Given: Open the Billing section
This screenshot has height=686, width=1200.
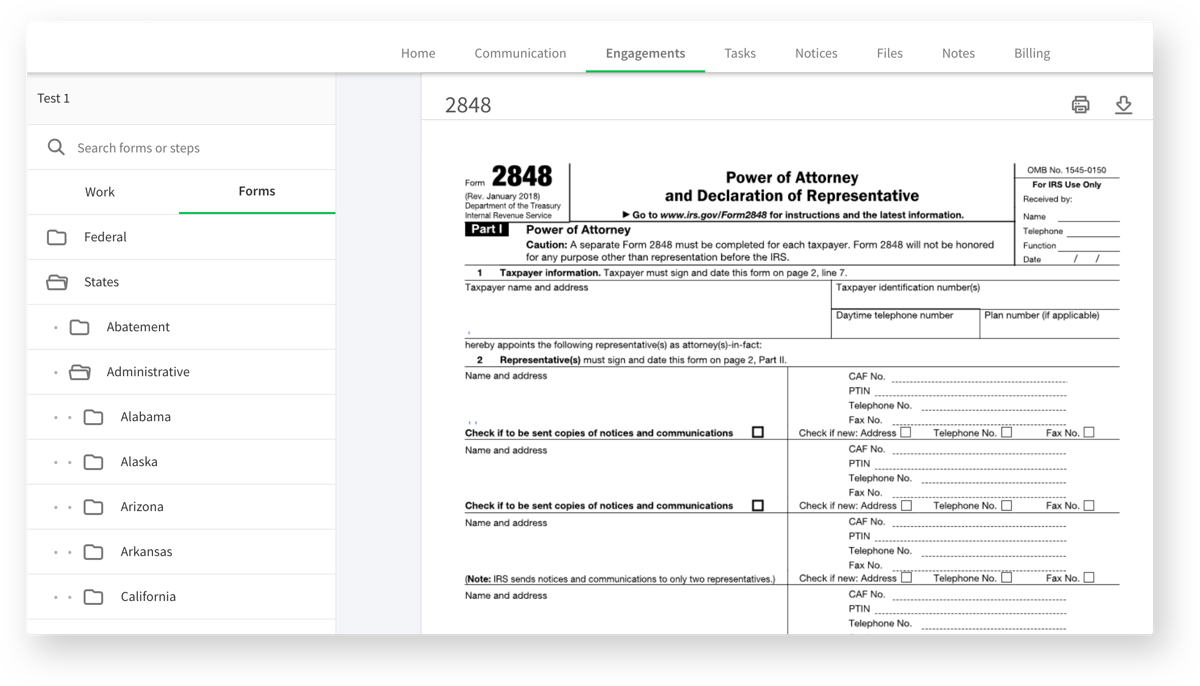Looking at the screenshot, I should (1031, 53).
